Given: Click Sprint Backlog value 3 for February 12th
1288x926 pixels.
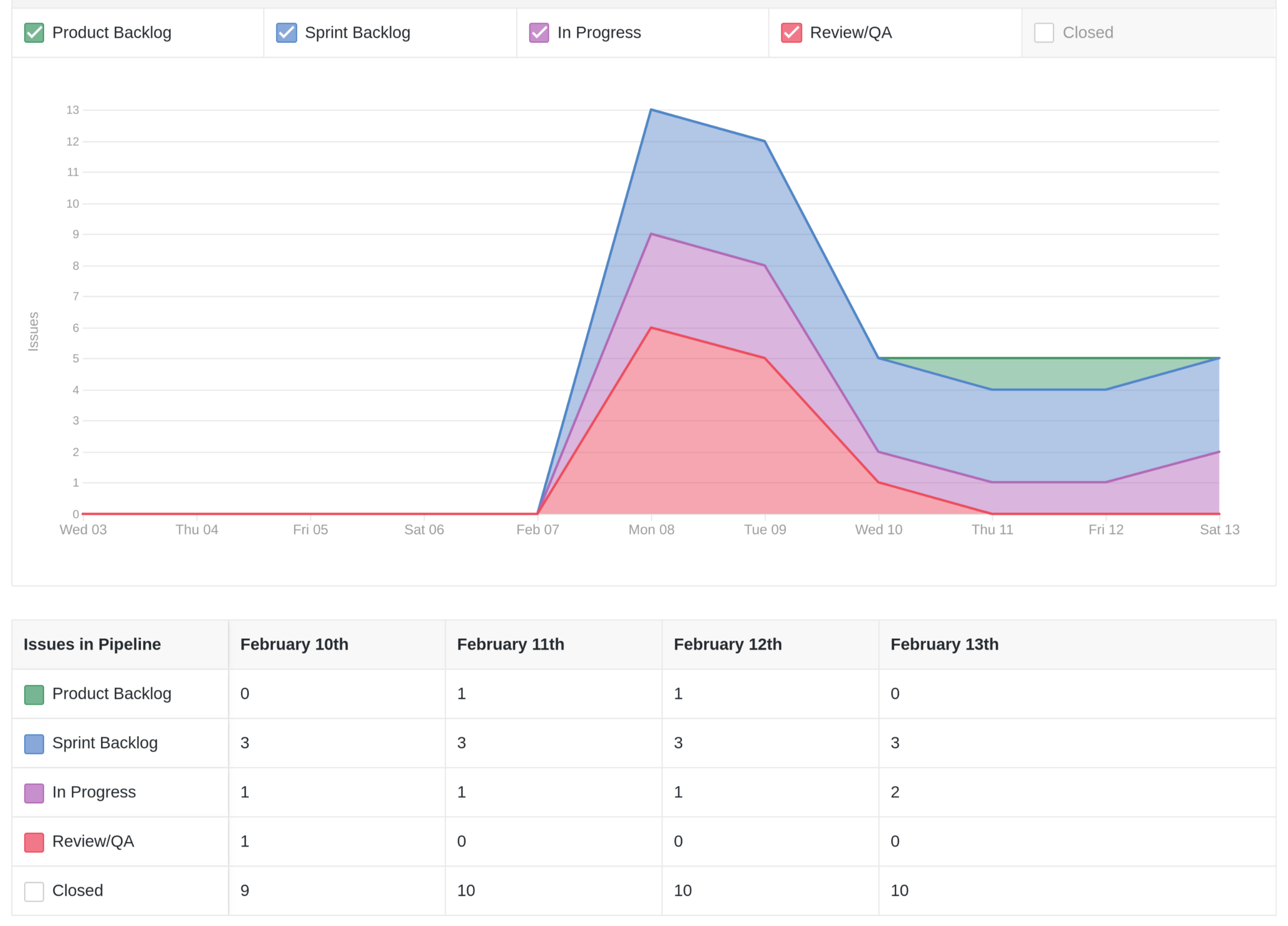Looking at the screenshot, I should (x=678, y=743).
